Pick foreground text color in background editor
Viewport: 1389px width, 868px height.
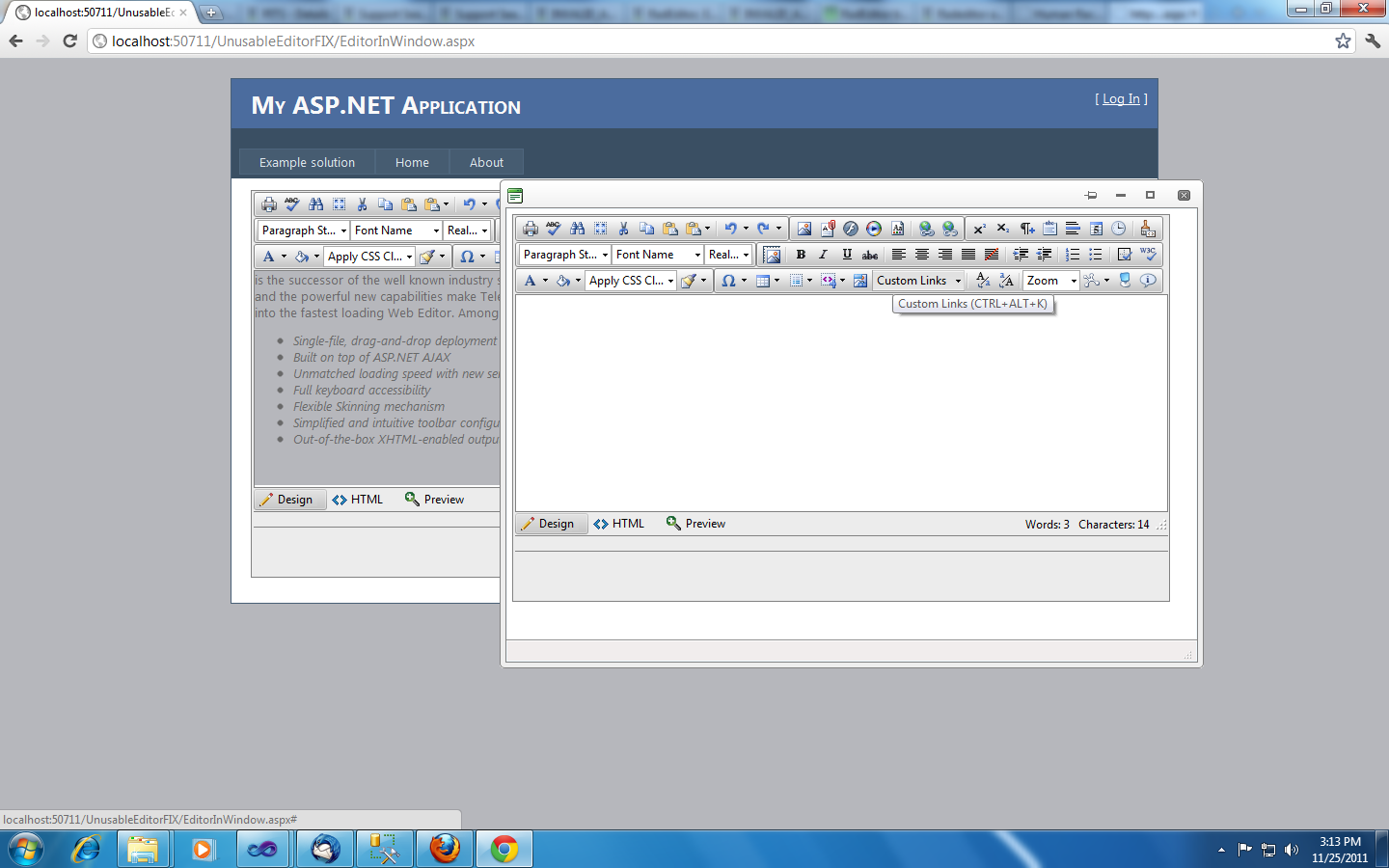point(268,257)
